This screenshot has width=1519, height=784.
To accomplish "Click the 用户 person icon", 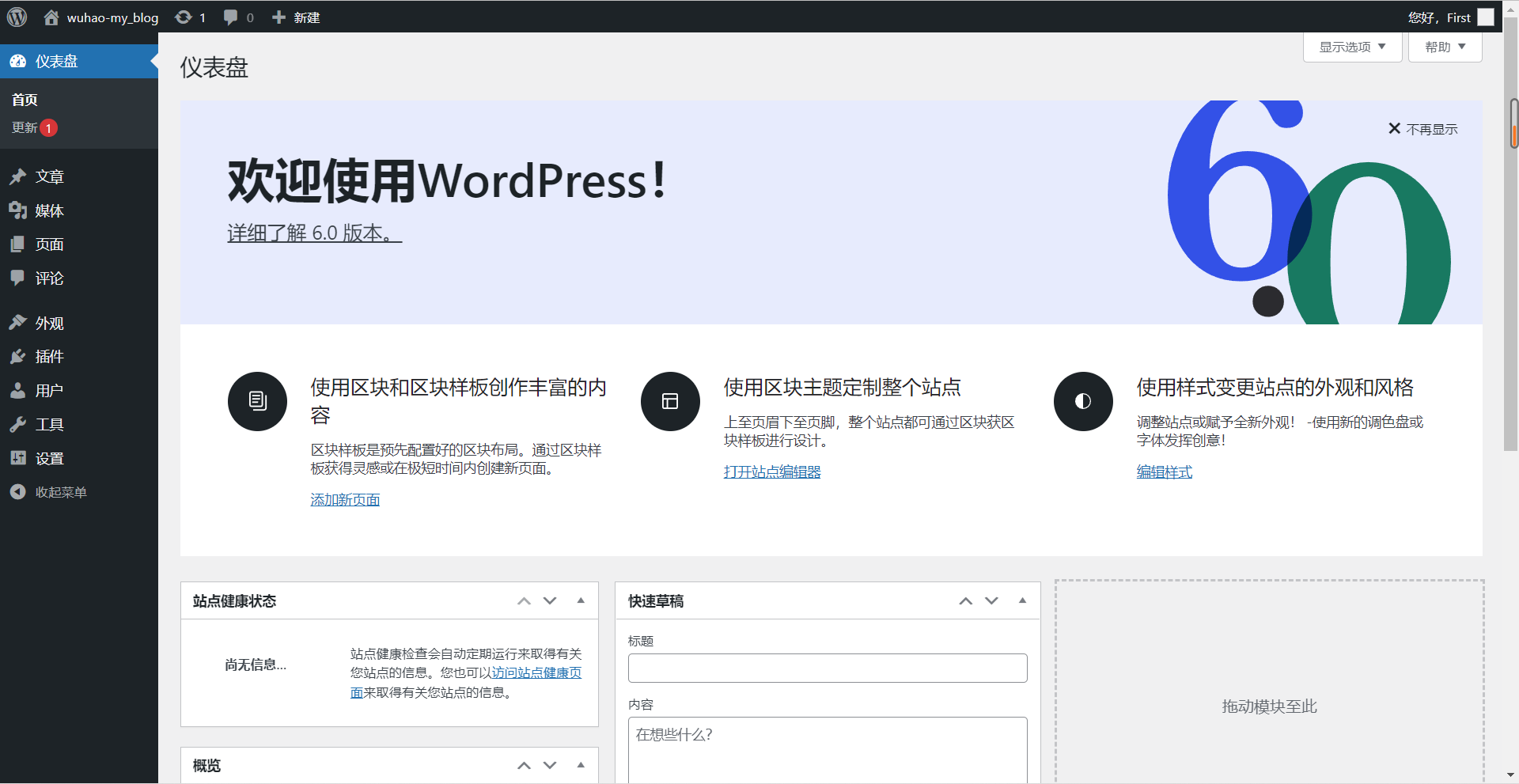I will coord(18,391).
